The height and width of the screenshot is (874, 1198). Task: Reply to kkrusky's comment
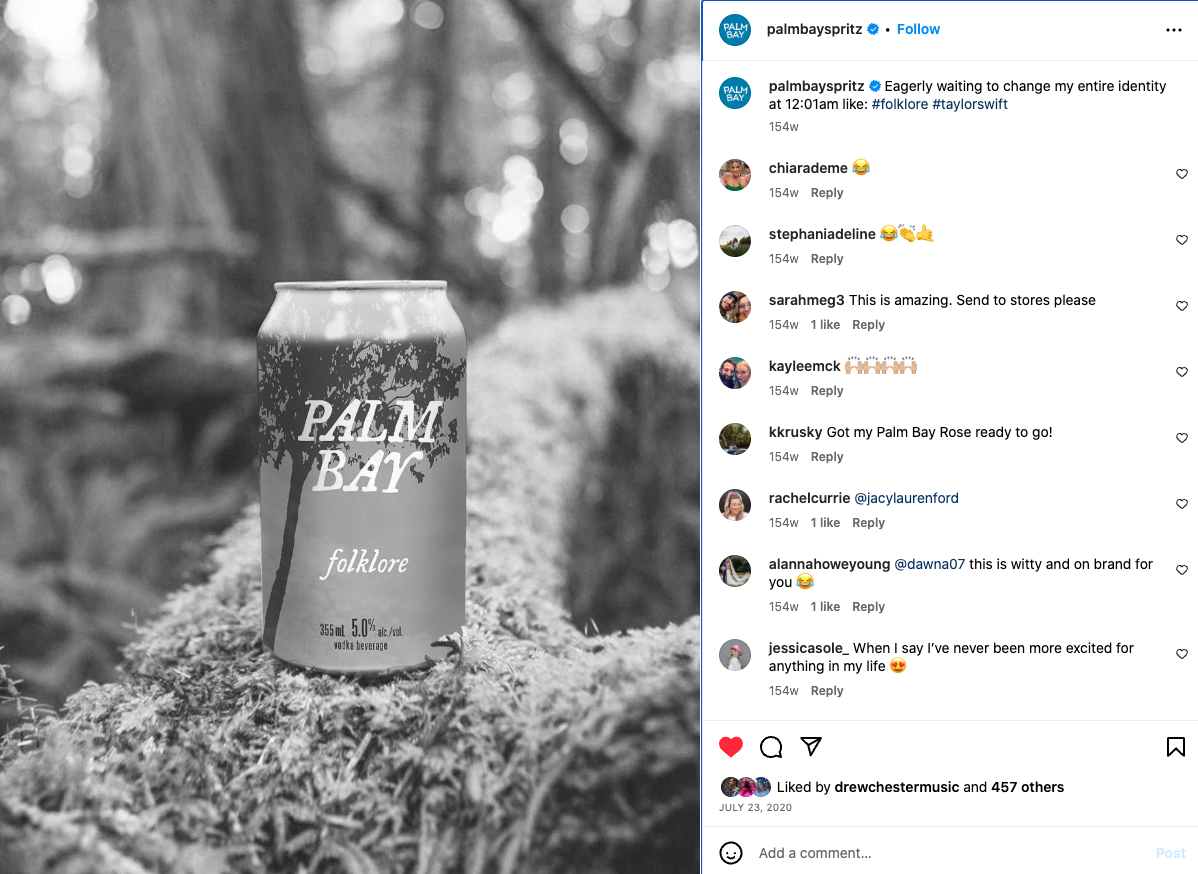[827, 456]
